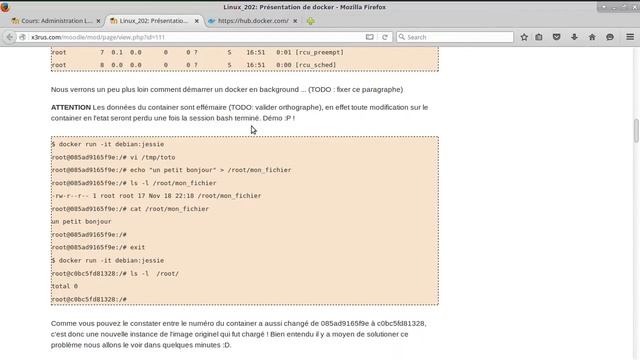Open a new tab with plus icon
The image size is (640, 360).
click(311, 21)
